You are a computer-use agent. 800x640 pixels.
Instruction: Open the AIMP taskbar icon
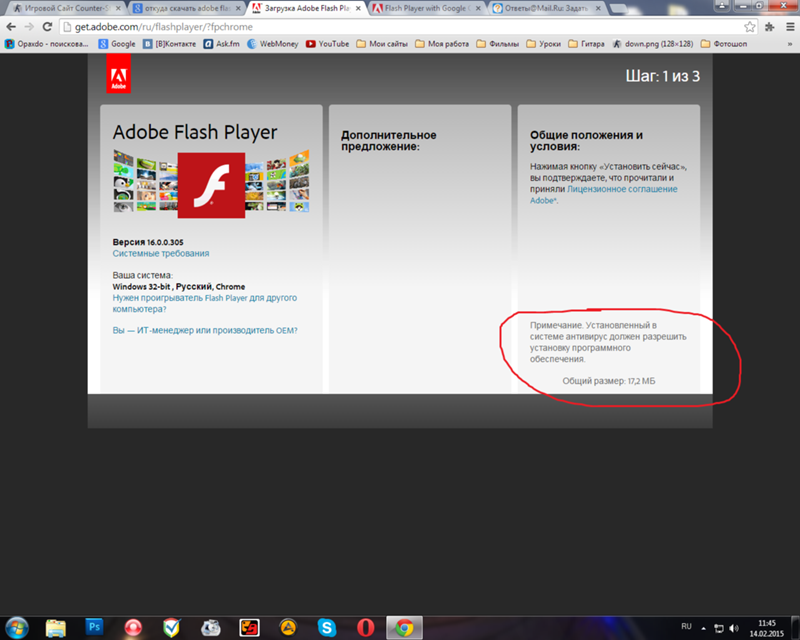click(x=288, y=627)
